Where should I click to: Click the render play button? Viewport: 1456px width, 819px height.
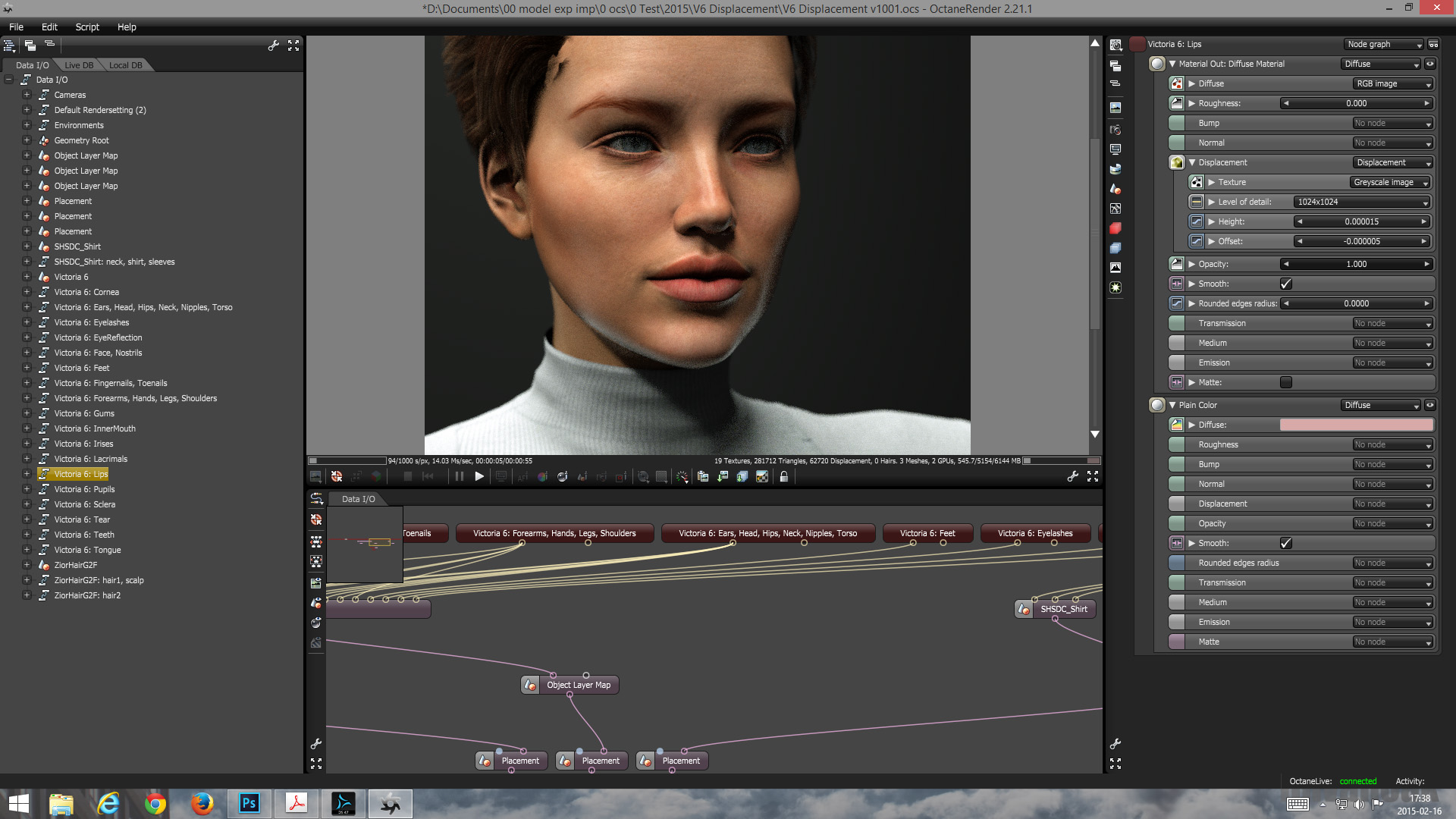pos(479,476)
